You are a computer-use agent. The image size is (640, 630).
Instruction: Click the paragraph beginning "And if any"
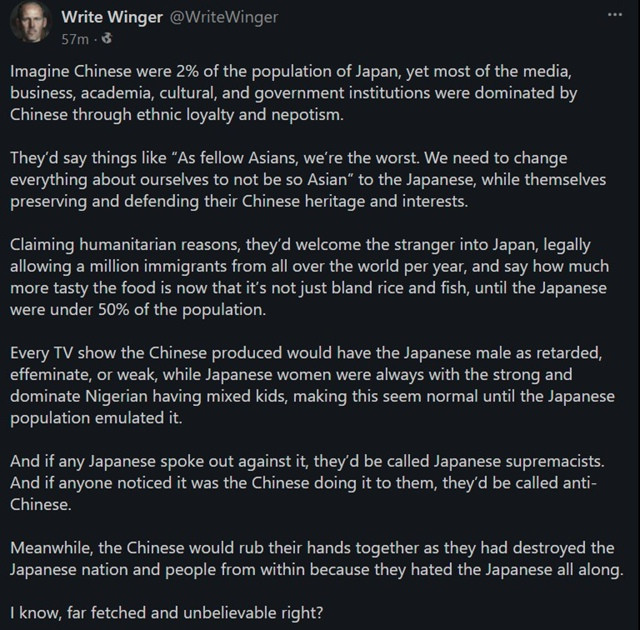click(307, 483)
